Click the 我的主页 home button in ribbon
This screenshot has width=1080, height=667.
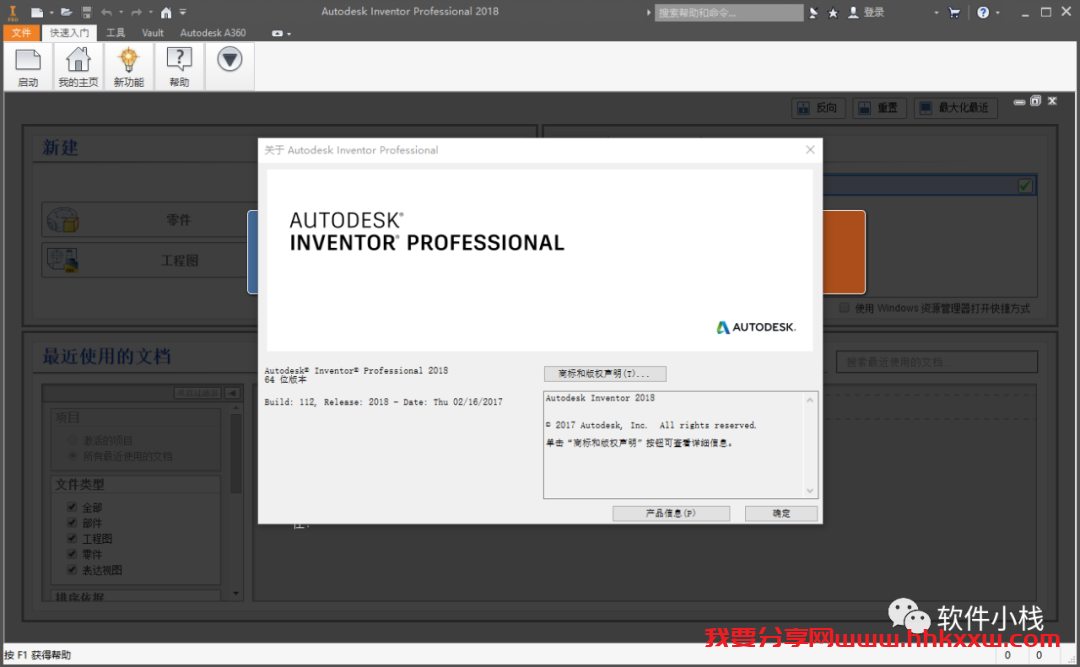click(78, 67)
